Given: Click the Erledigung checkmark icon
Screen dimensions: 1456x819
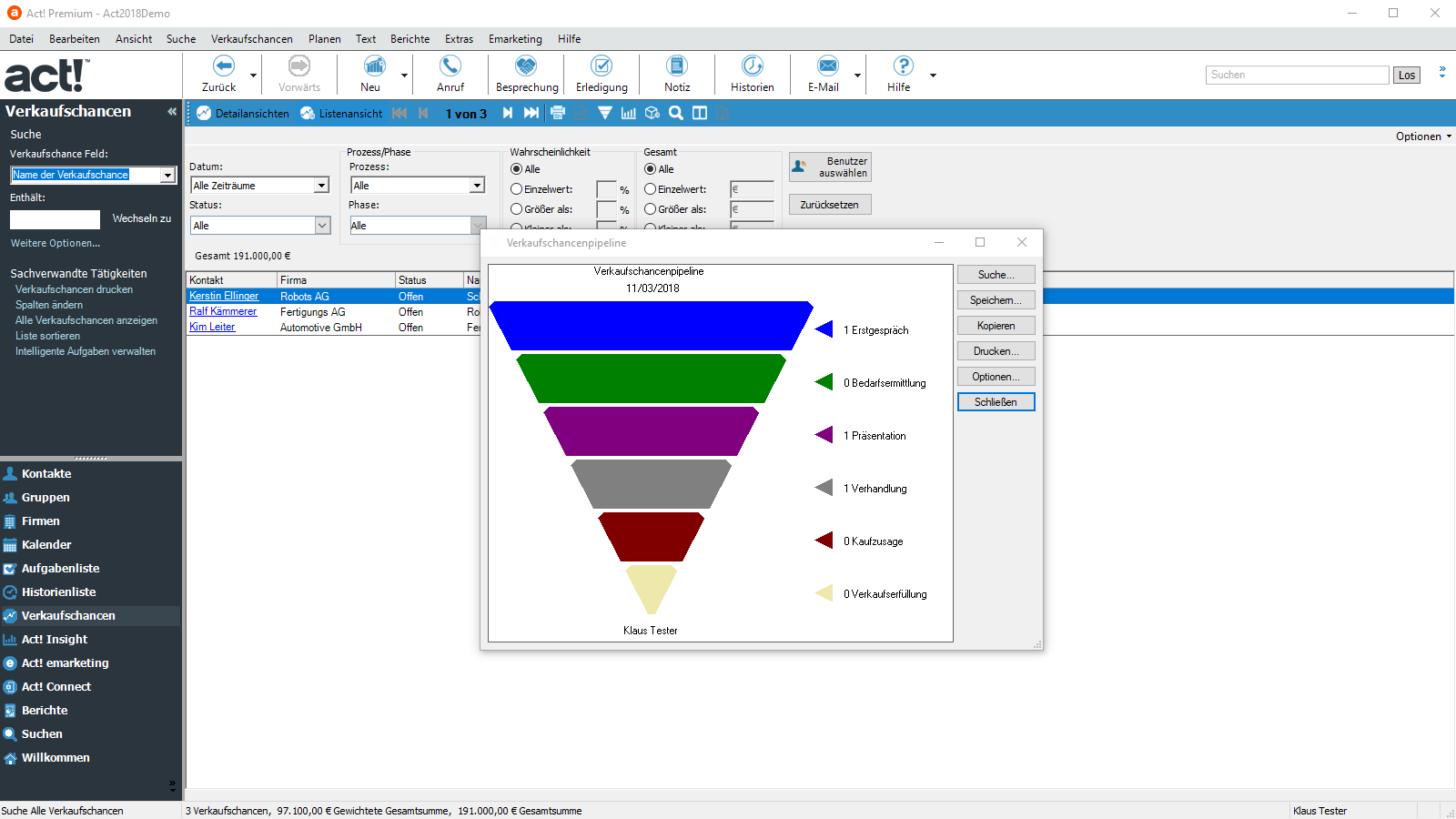Looking at the screenshot, I should click(602, 66).
